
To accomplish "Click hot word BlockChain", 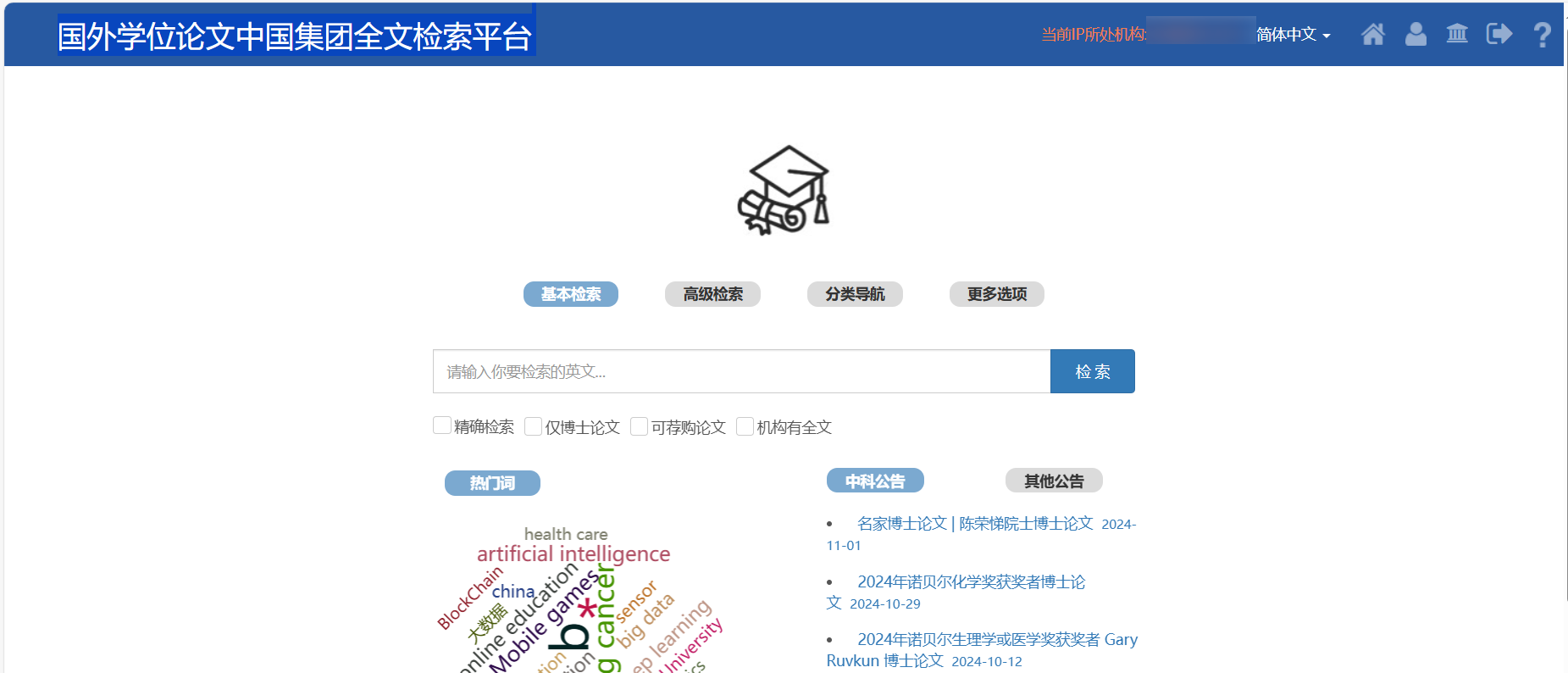I will click(469, 598).
